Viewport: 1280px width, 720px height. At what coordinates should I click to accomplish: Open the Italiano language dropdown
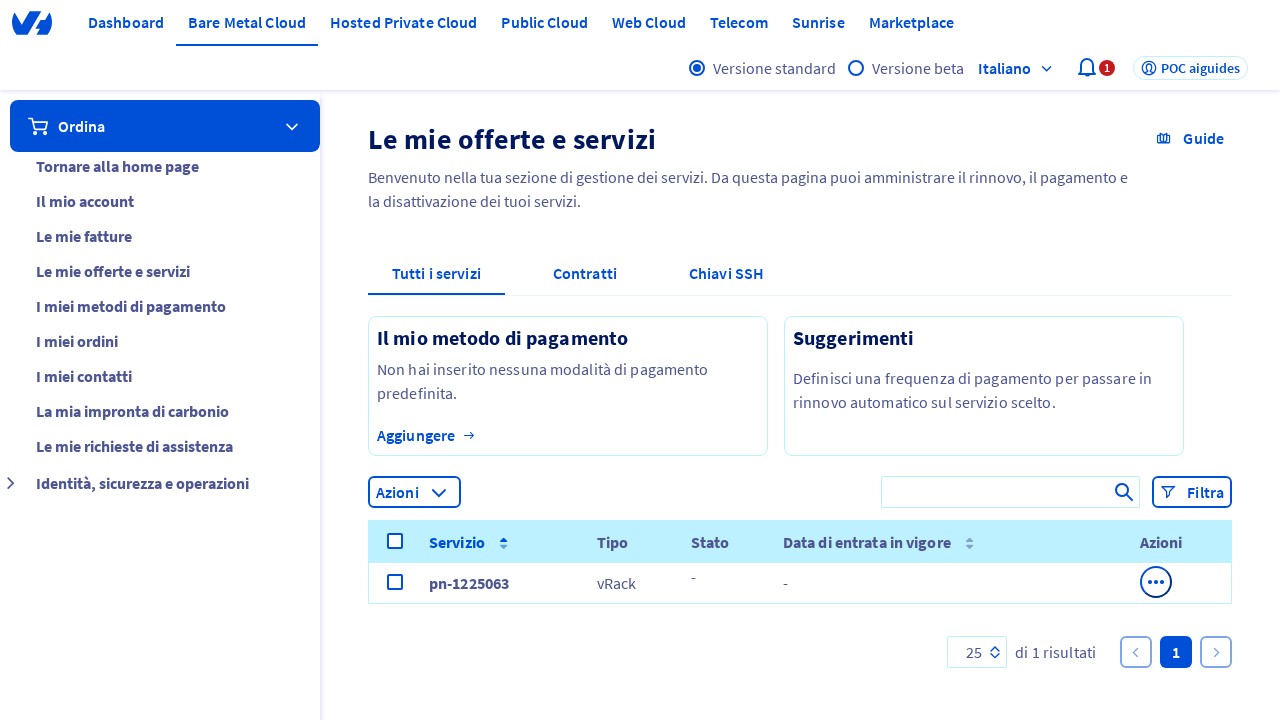tap(1015, 69)
